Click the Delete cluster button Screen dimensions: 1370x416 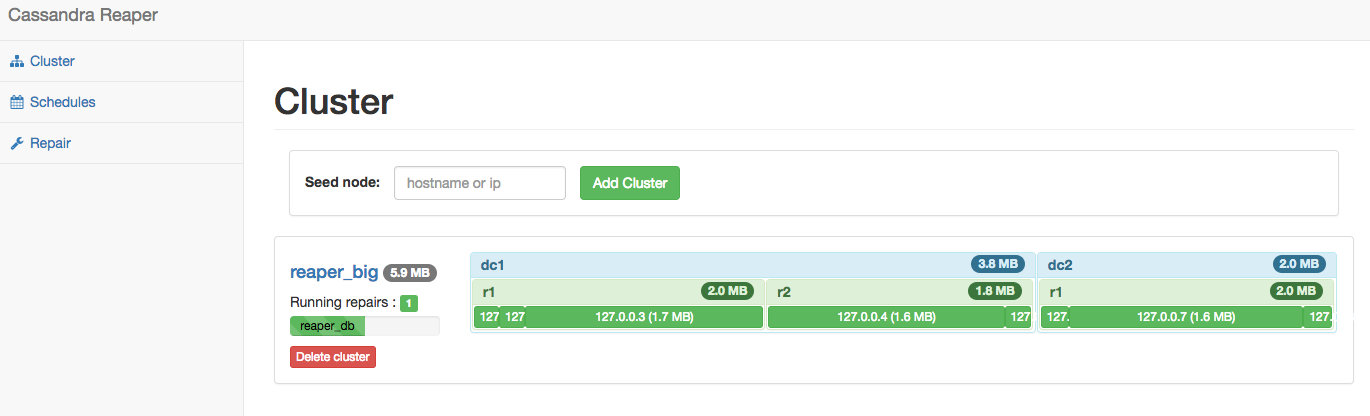click(333, 357)
